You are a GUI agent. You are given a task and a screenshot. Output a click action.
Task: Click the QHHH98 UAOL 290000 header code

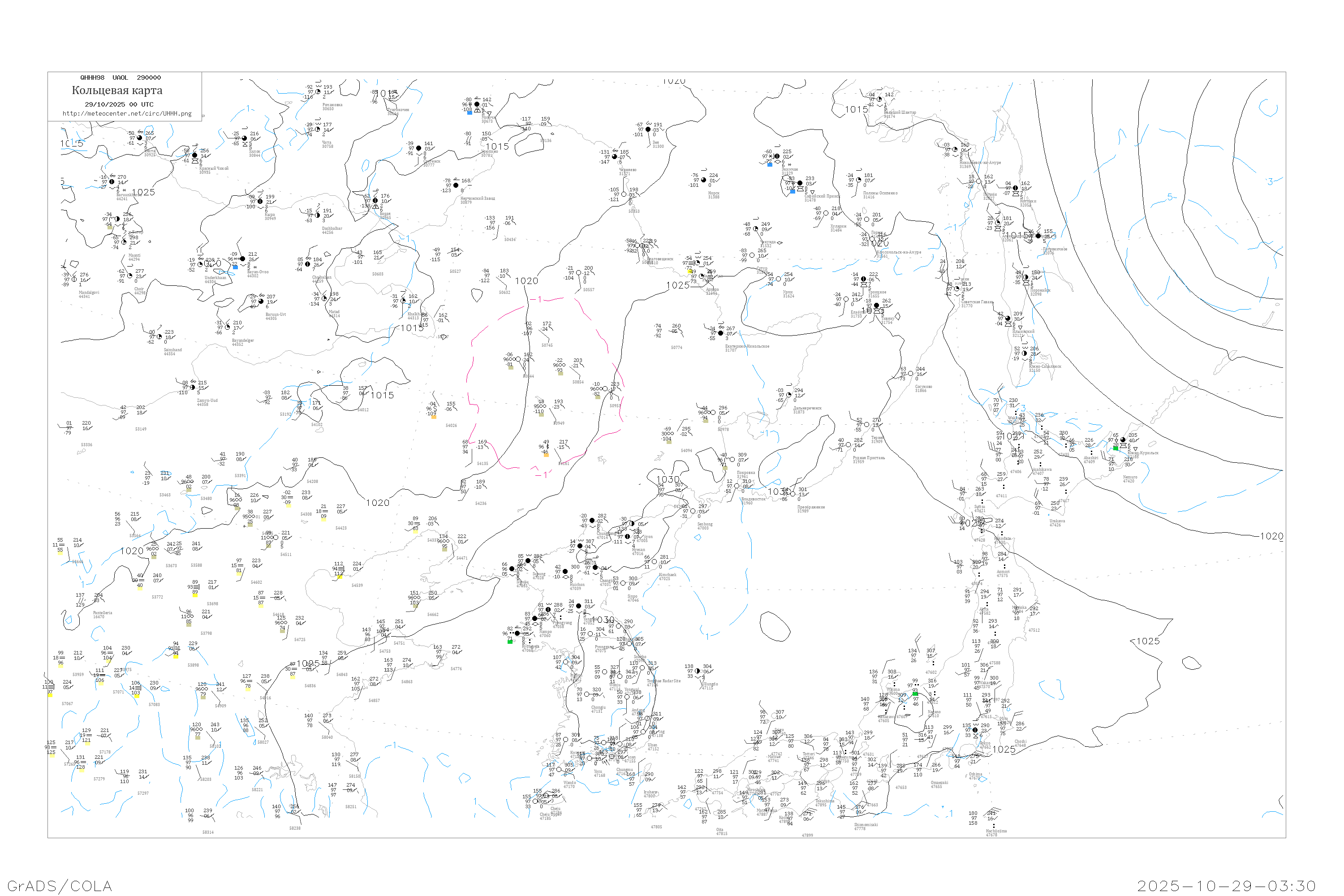click(120, 78)
